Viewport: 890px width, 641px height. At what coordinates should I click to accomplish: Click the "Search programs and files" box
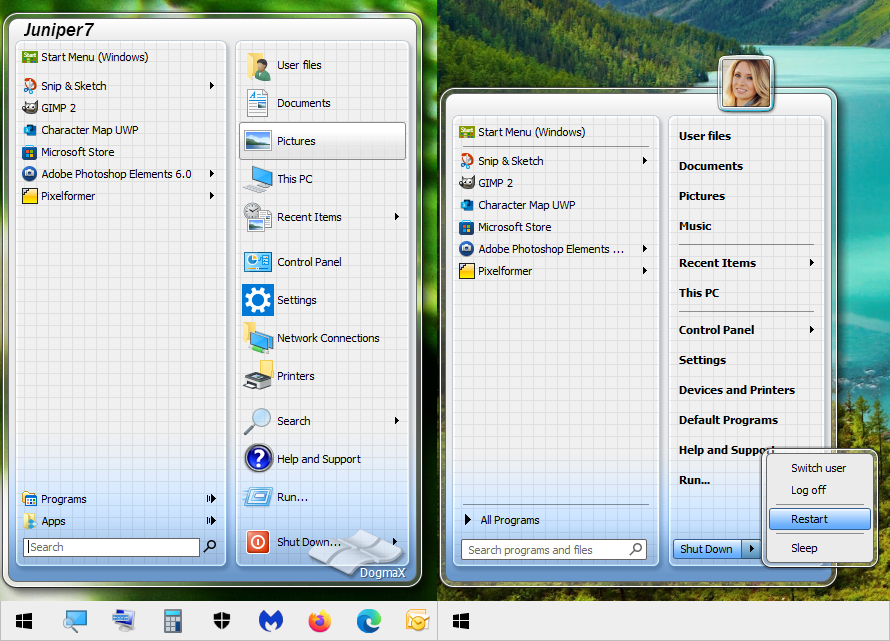545,550
